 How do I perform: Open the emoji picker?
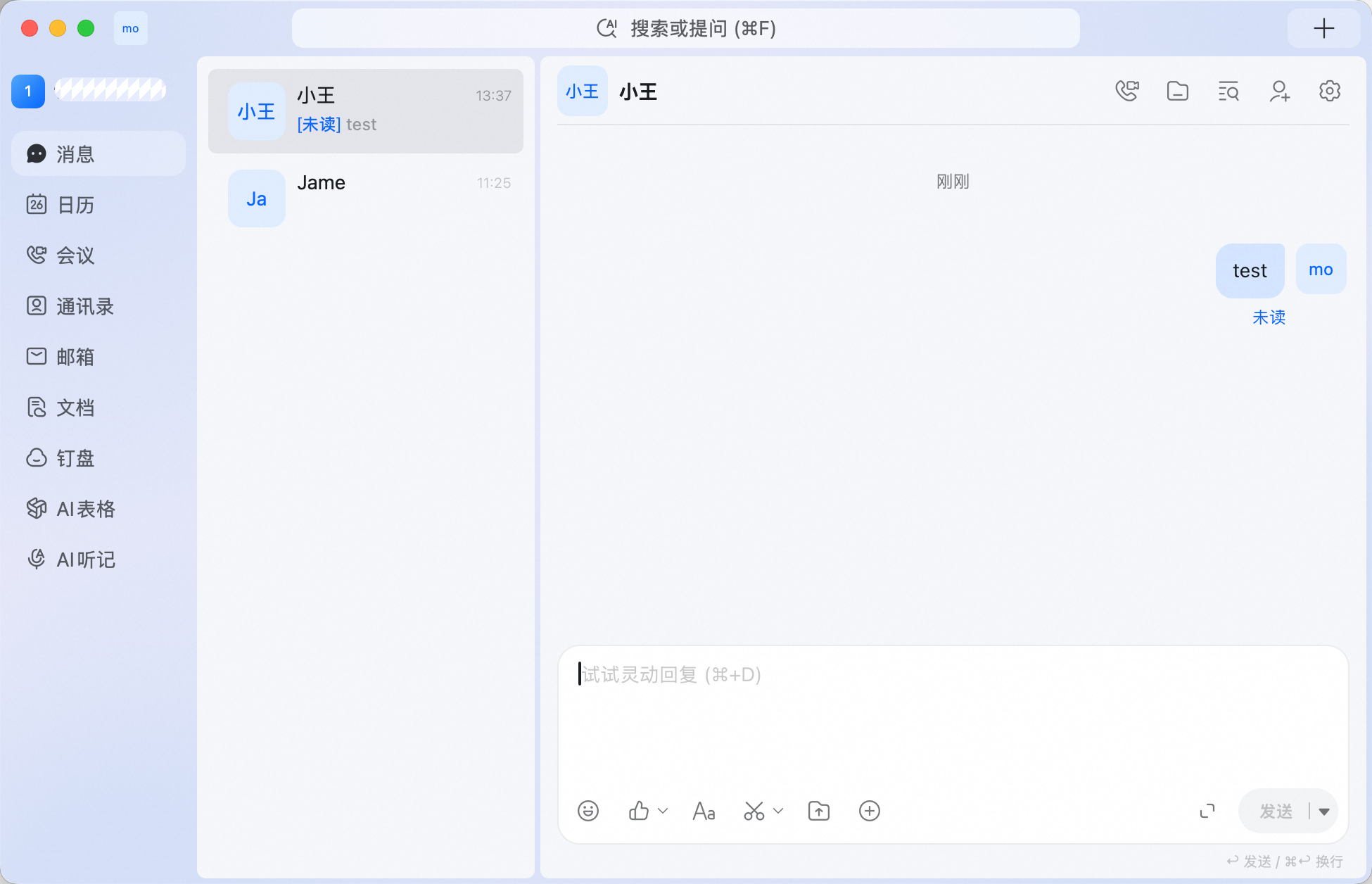588,811
